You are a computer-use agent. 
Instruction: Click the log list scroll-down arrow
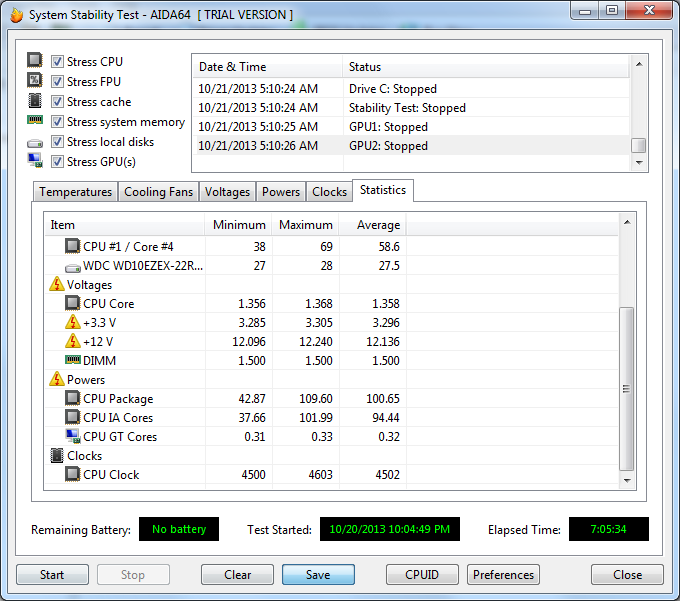[639, 163]
